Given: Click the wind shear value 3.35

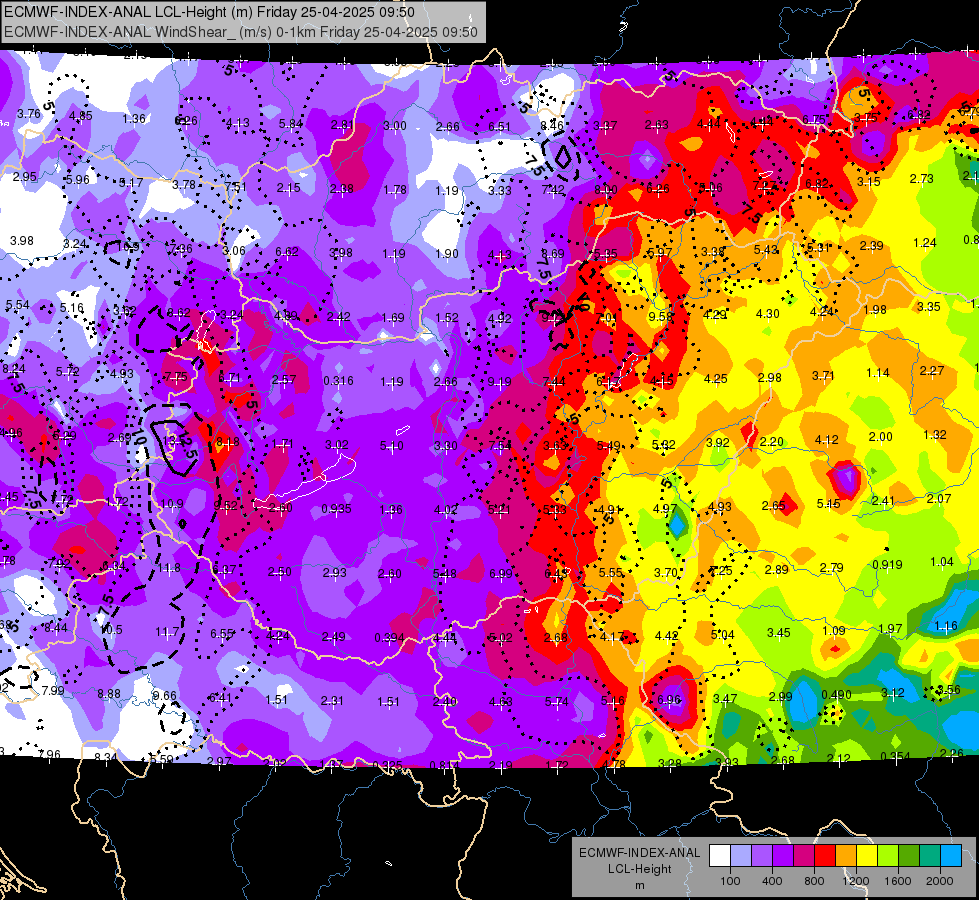Looking at the screenshot, I should click(928, 306).
